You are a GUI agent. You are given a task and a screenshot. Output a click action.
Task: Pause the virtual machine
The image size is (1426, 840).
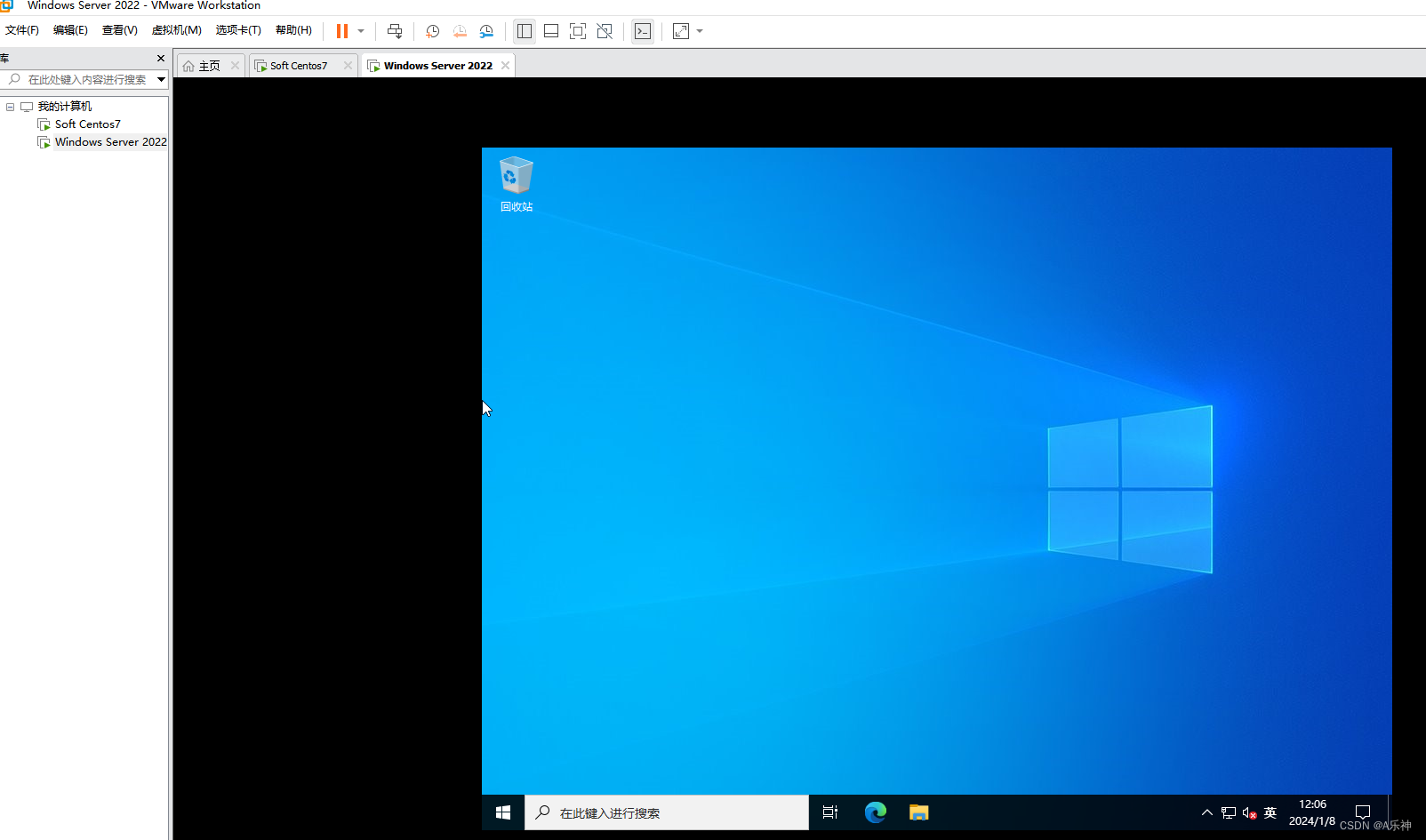pos(342,31)
